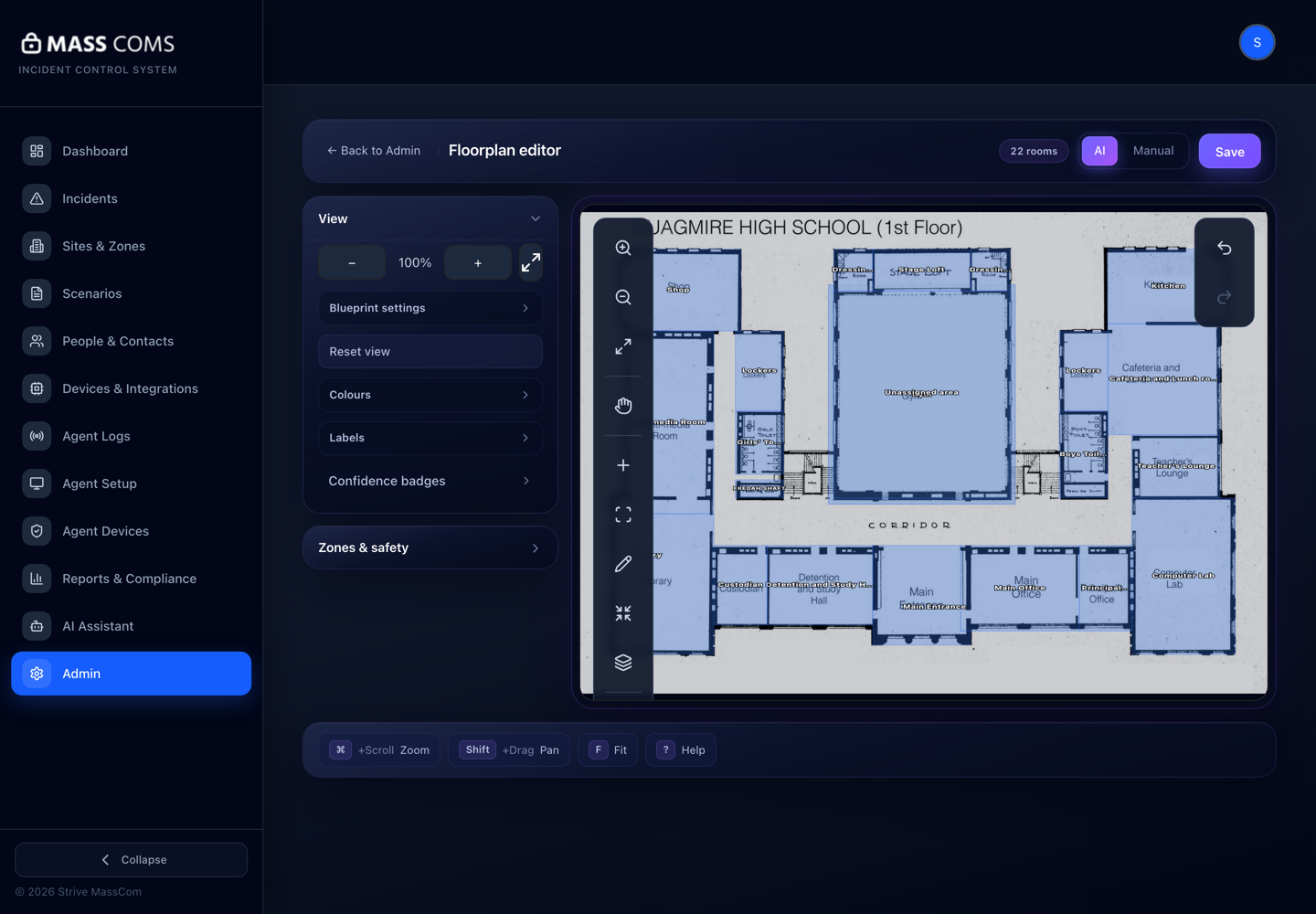The width and height of the screenshot is (1316, 914).
Task: Increase zoom with plus button
Action: [x=478, y=262]
